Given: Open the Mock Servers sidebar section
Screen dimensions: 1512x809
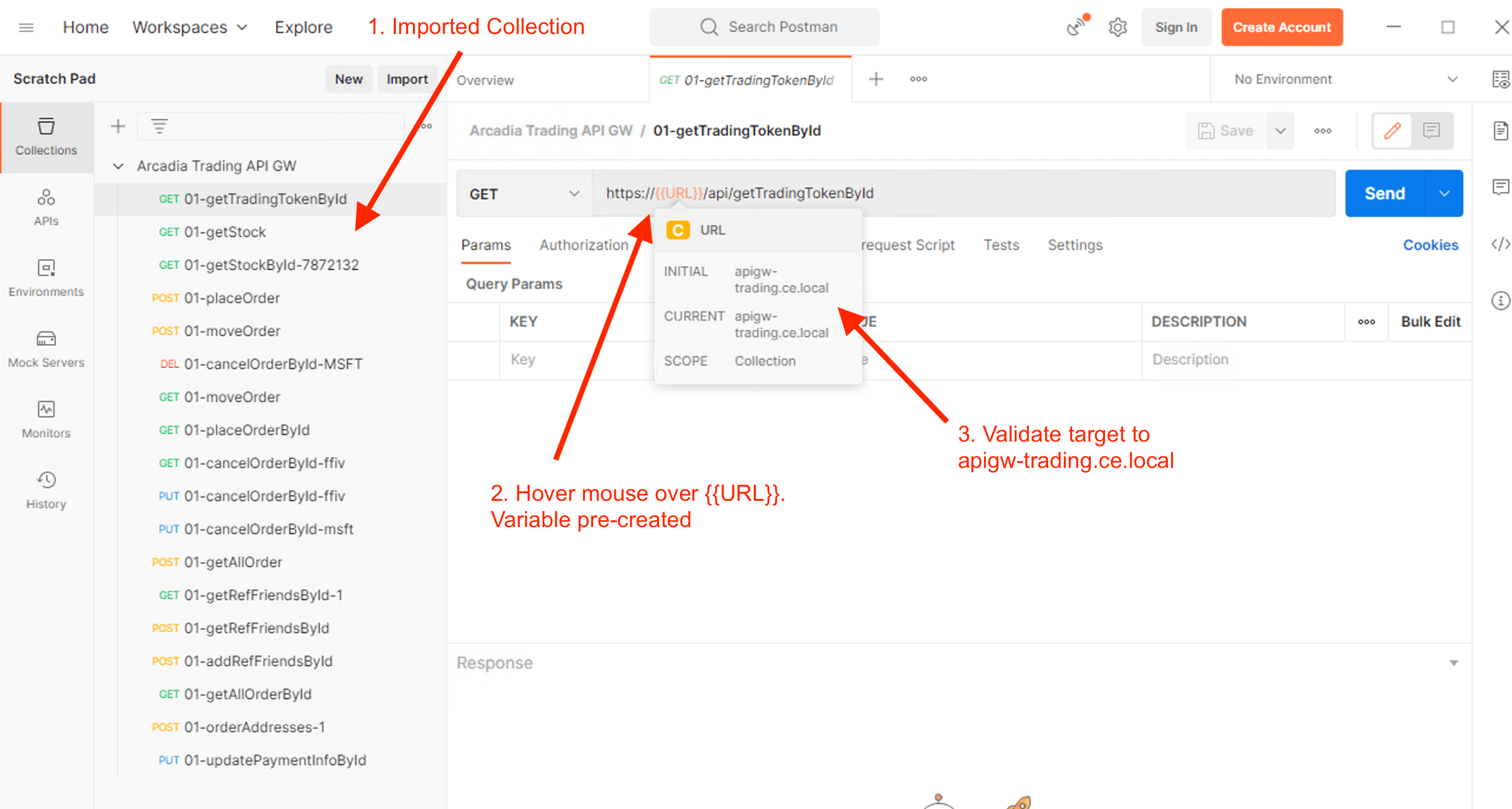Looking at the screenshot, I should click(x=46, y=349).
